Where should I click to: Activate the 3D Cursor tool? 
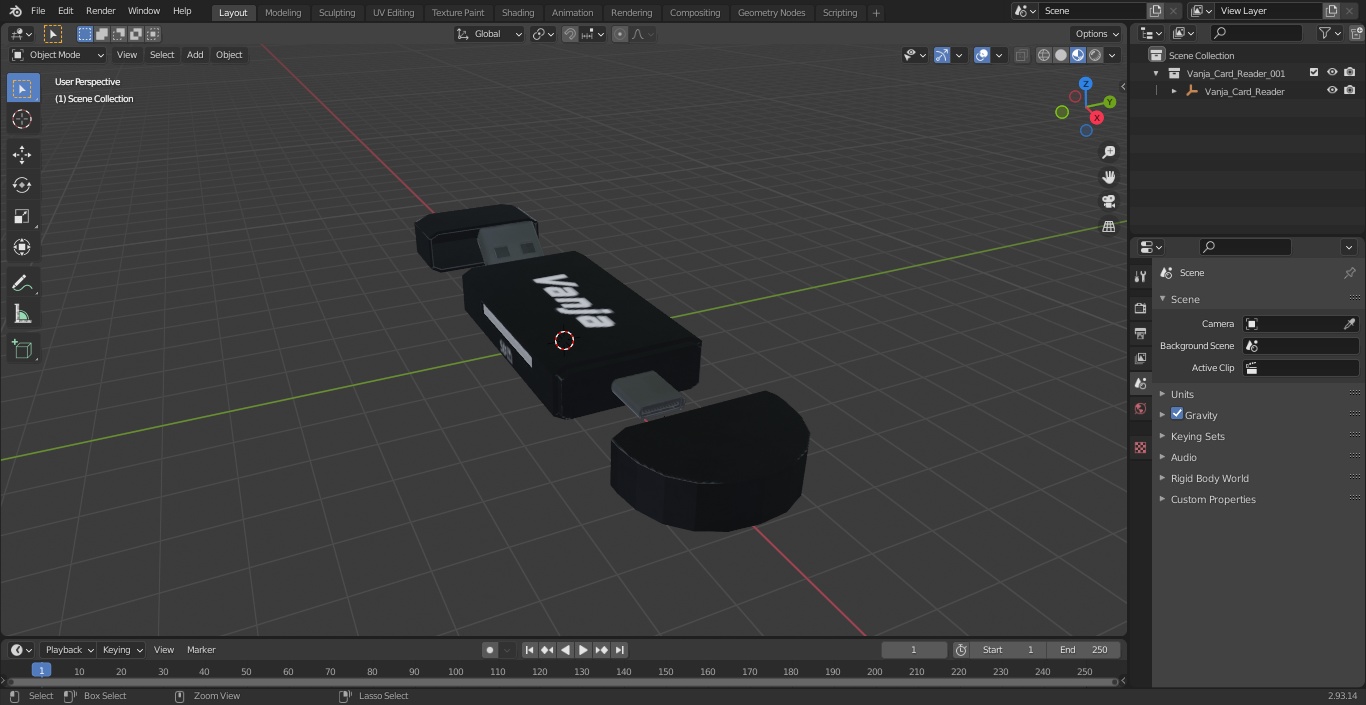[x=22, y=119]
